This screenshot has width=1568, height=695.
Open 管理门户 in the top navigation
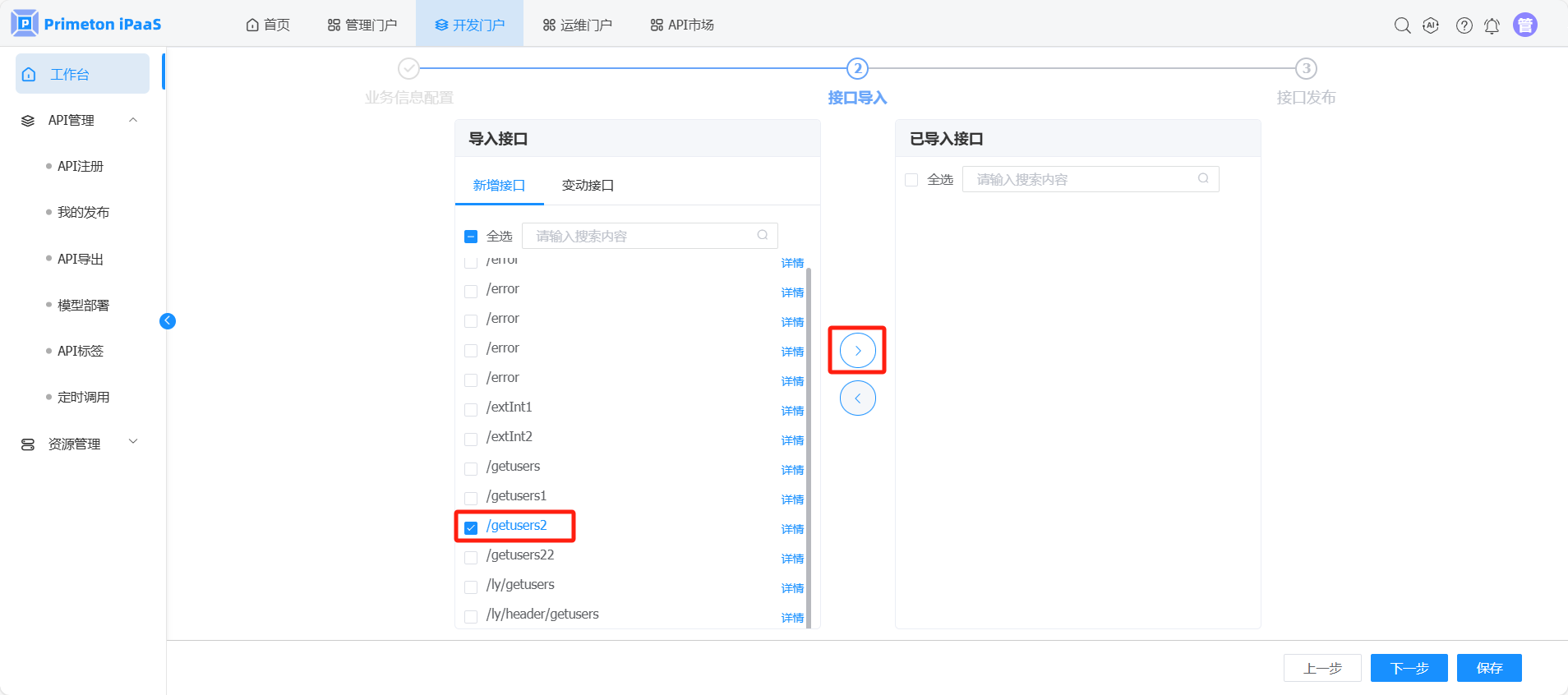click(362, 25)
